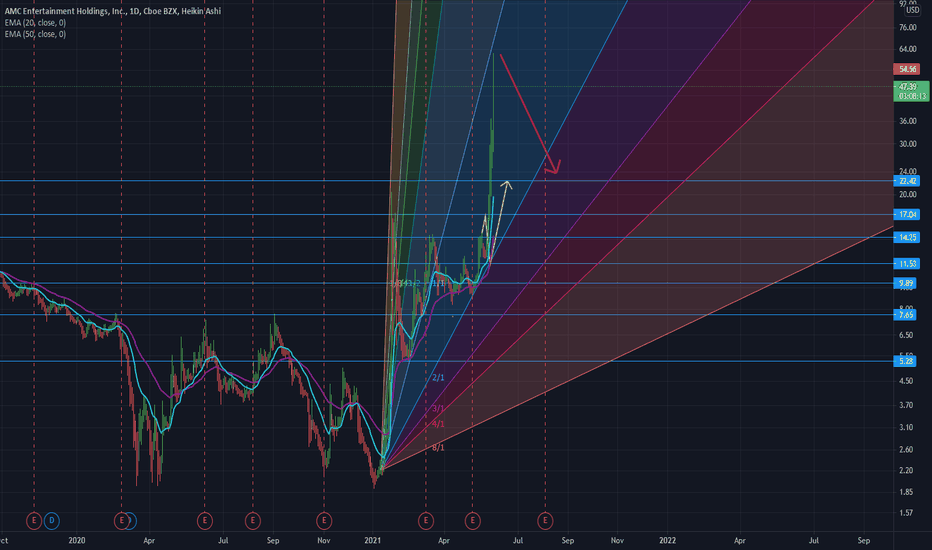Screen dimensions: 932x550
Task: Open the earnings marker above the Nov 2020 label
Action: (324, 521)
